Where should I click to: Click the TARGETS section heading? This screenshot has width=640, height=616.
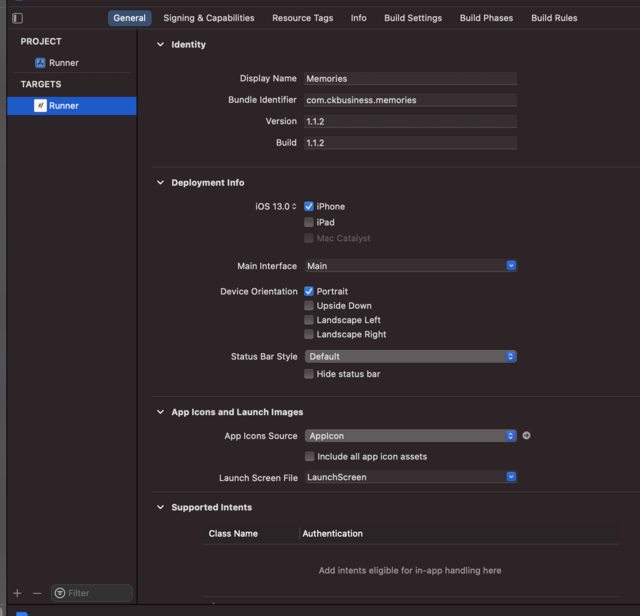pos(41,84)
